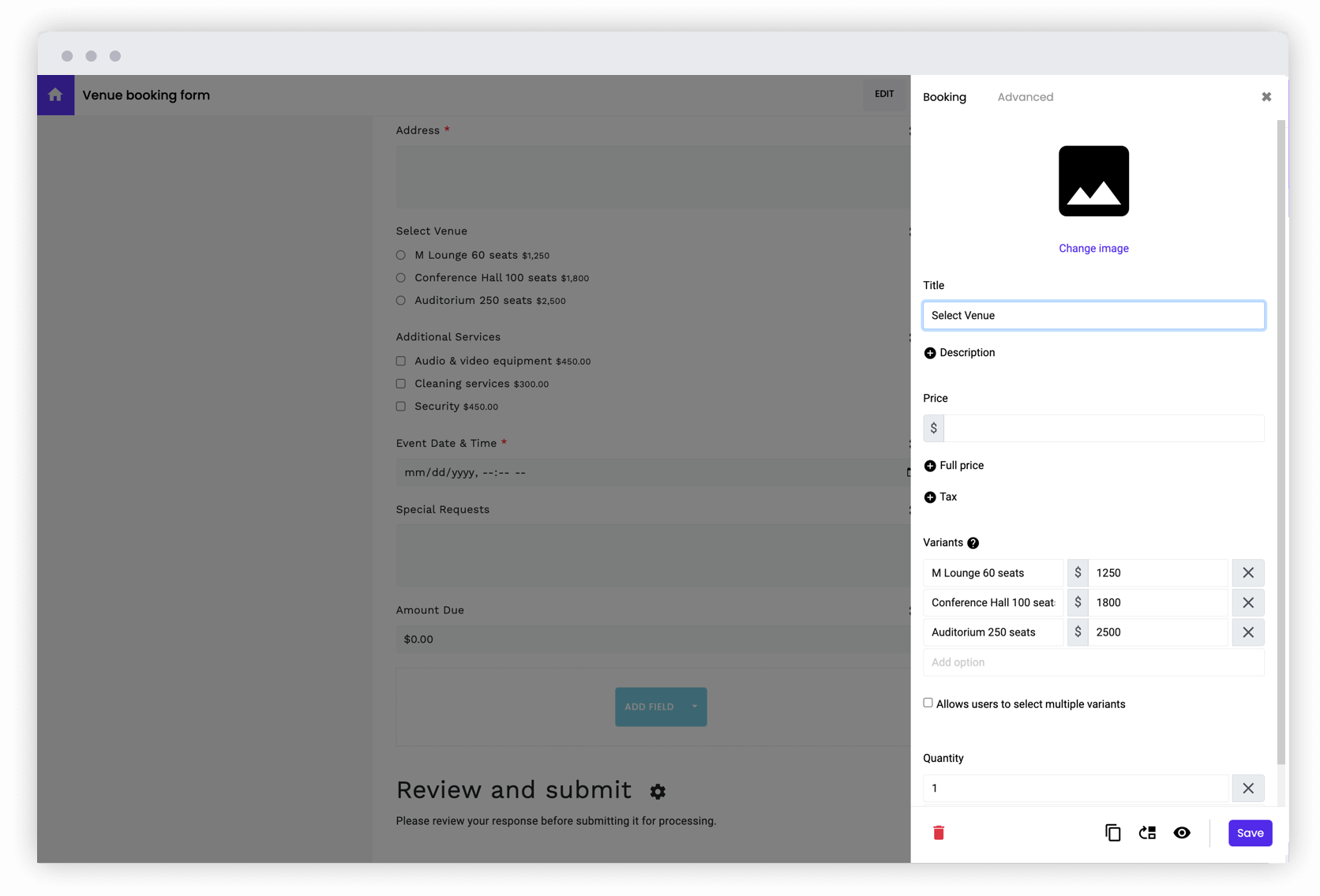Expand the Tax section
Image resolution: width=1320 pixels, height=896 pixels.
pos(929,497)
